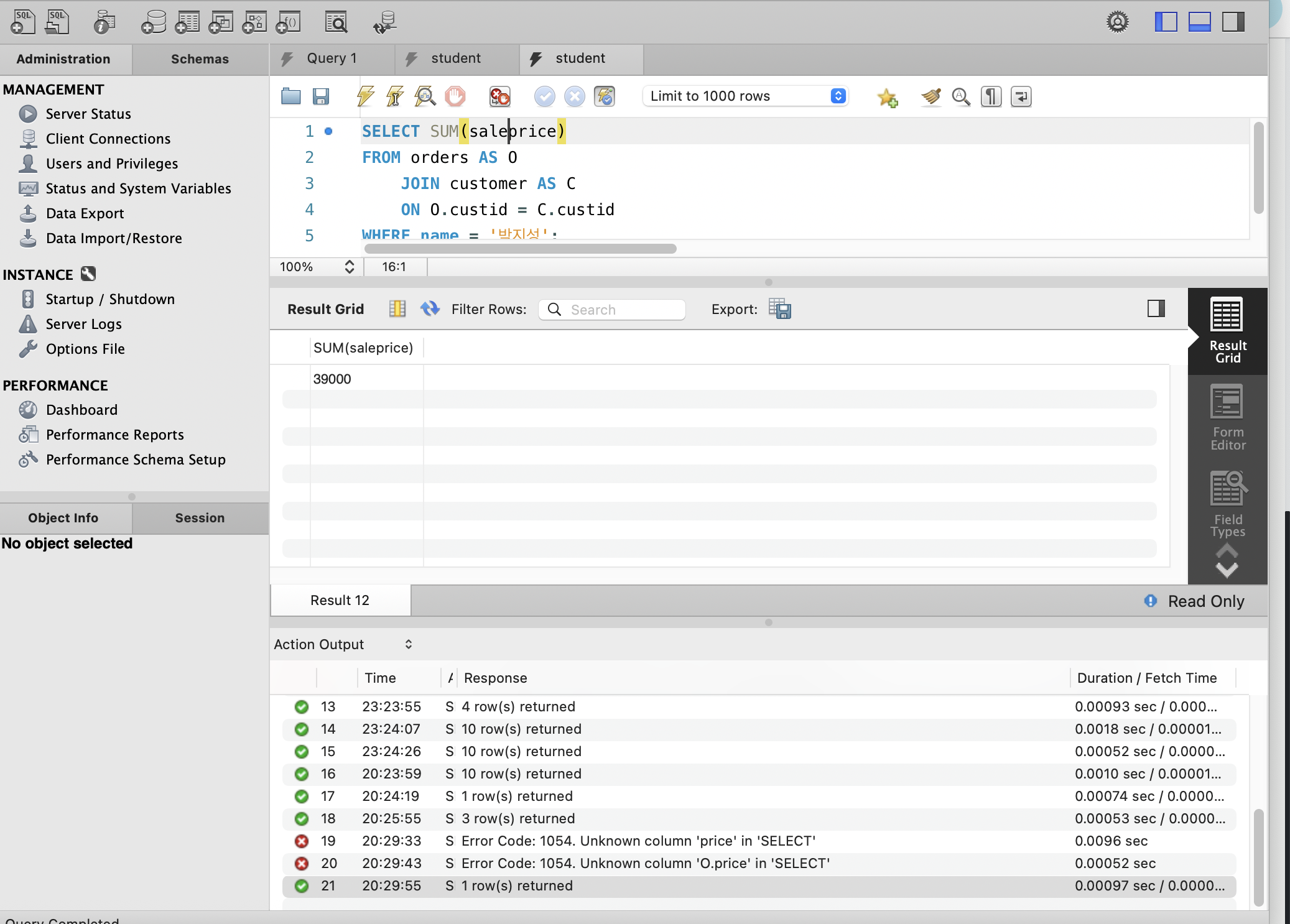Hide the left sidebar panel toggle
Viewport: 1290px width, 924px height.
pos(1166,22)
